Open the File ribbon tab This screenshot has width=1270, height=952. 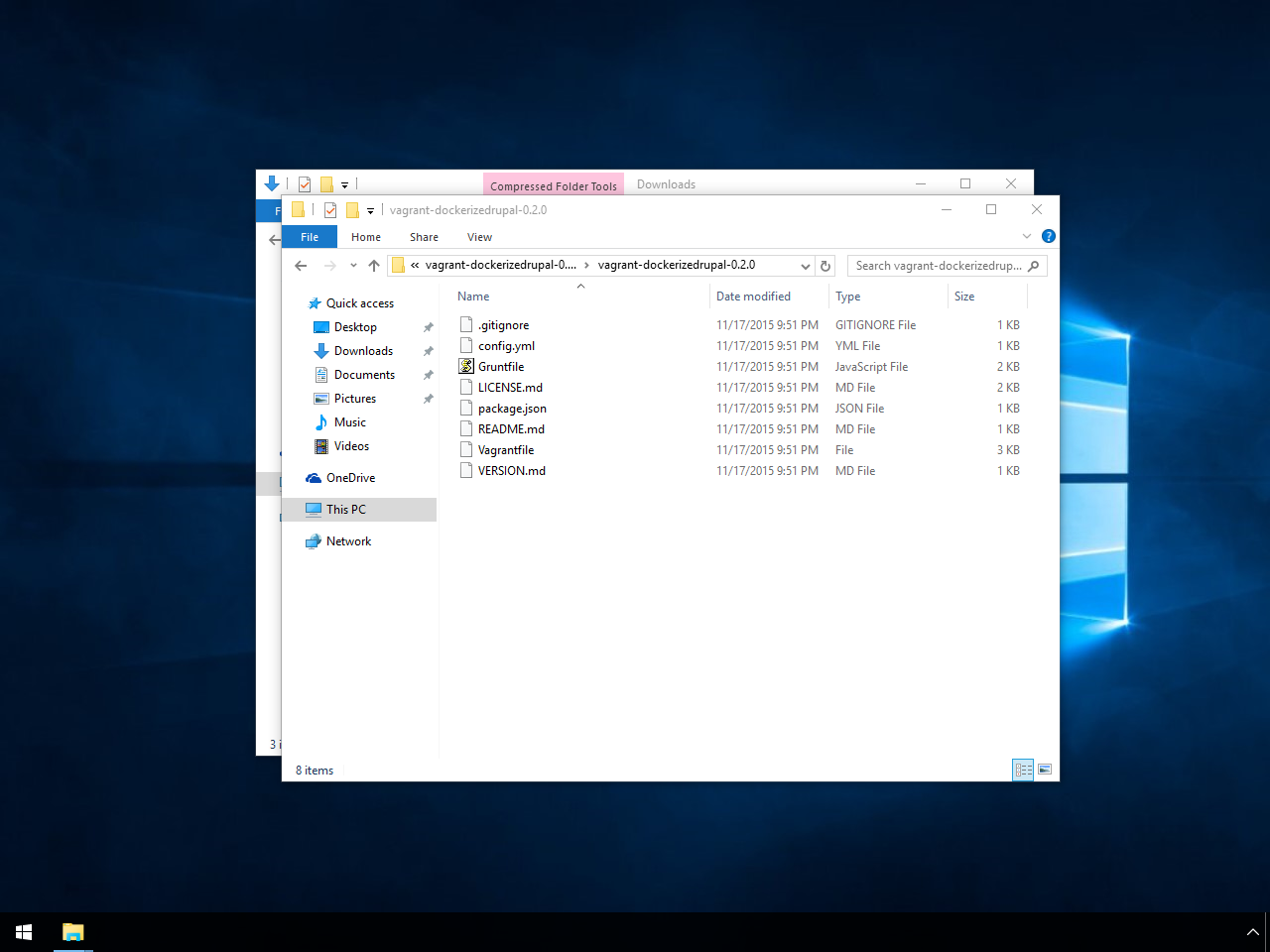(310, 237)
